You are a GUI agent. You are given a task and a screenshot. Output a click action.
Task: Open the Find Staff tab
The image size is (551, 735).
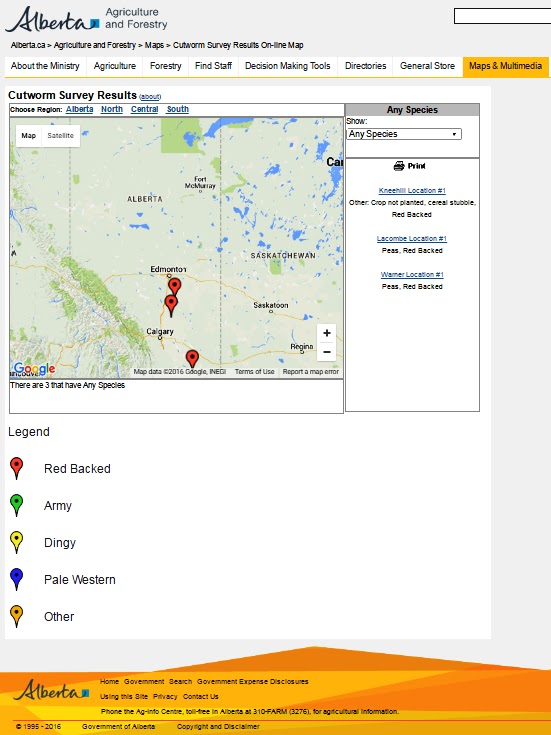click(213, 66)
